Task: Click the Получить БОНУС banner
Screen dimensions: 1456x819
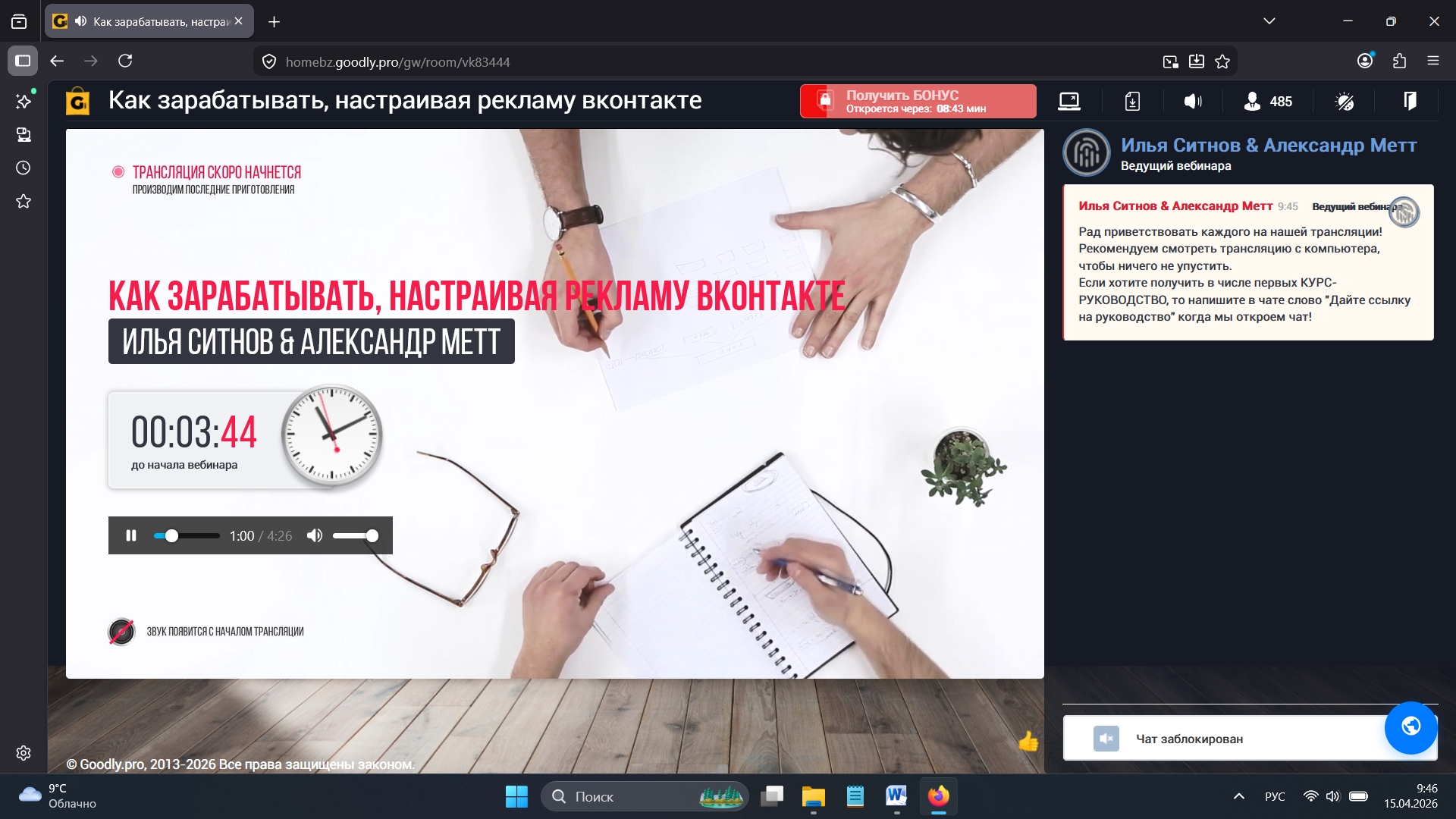Action: (918, 101)
